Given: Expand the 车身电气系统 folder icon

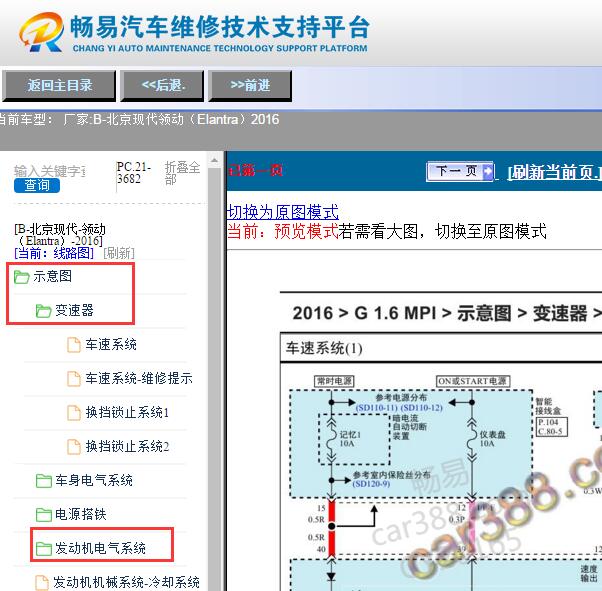Looking at the screenshot, I should [x=43, y=481].
